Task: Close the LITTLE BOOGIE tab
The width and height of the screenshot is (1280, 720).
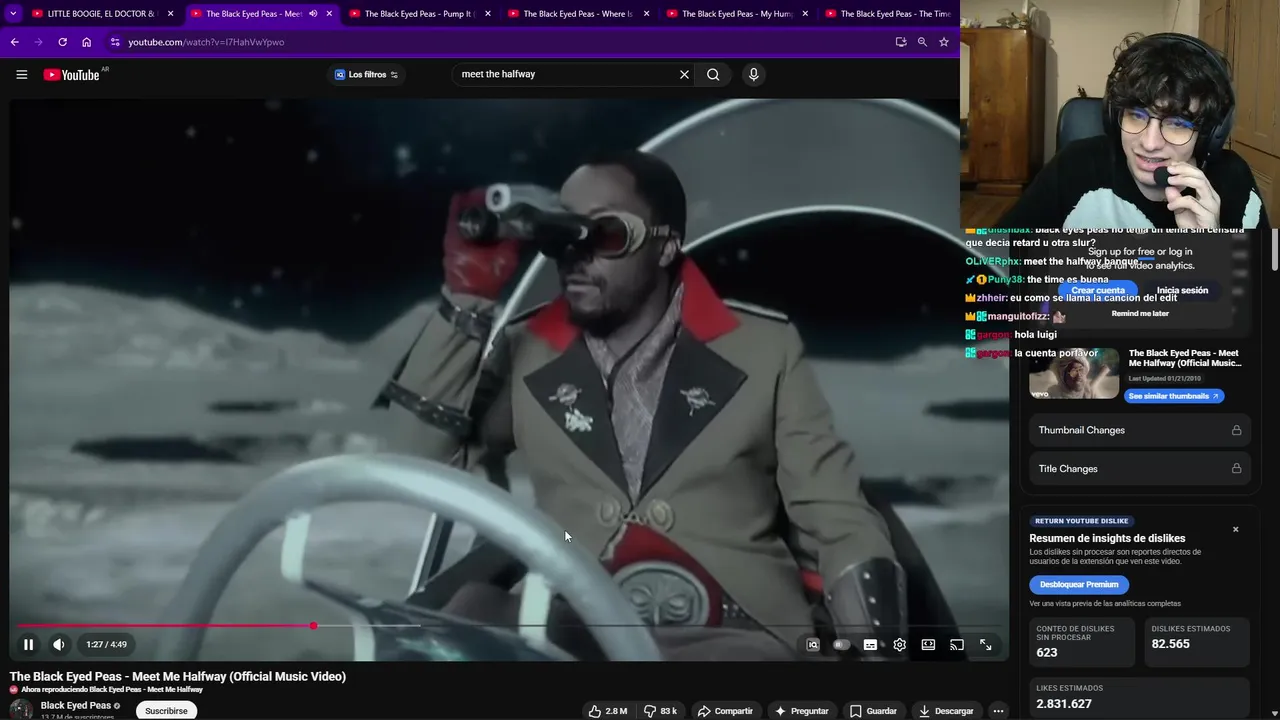Action: coord(170,14)
